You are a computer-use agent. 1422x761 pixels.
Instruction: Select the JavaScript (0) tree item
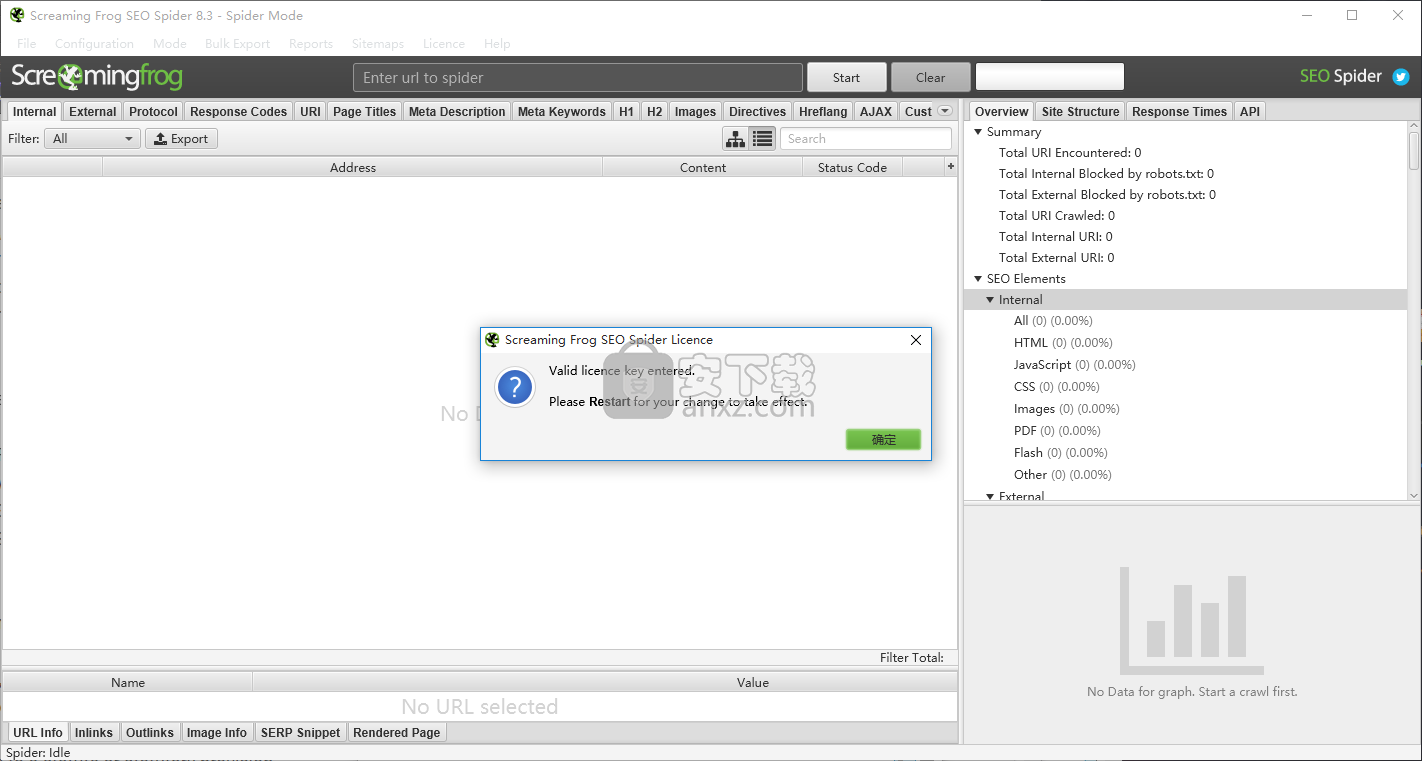pos(1075,365)
